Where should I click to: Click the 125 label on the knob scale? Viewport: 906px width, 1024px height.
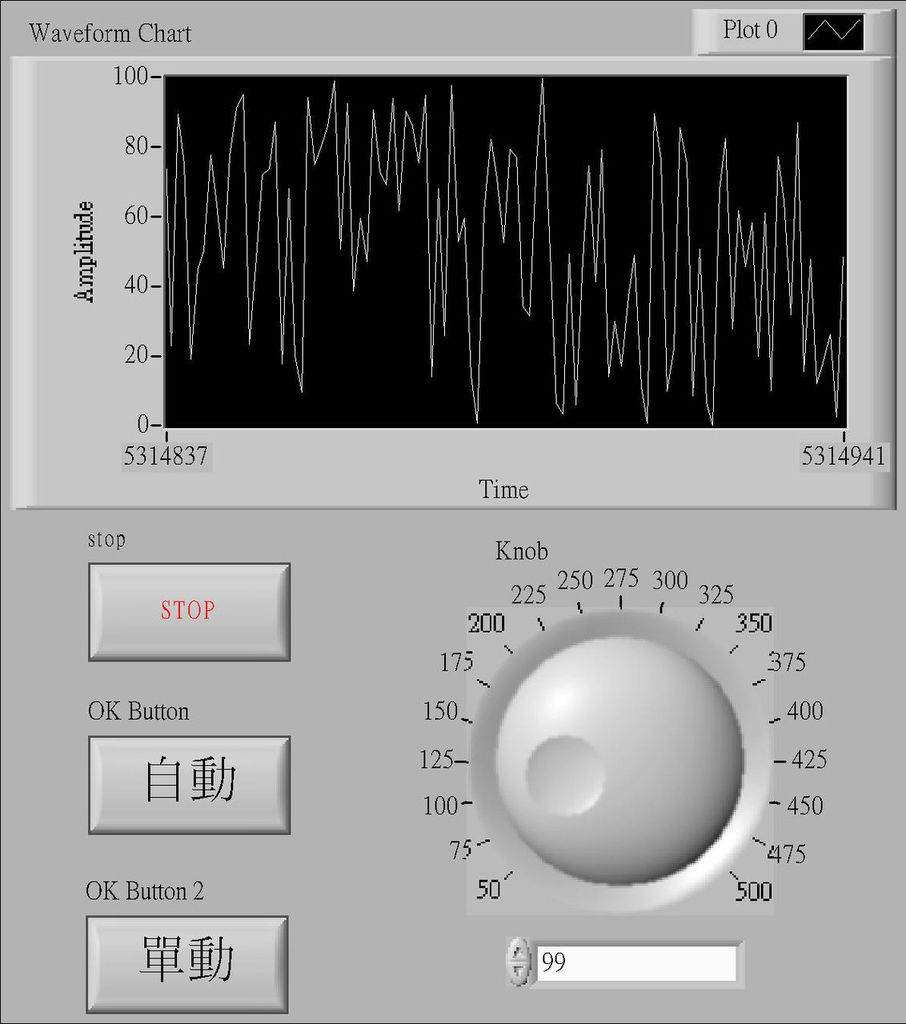tap(436, 760)
